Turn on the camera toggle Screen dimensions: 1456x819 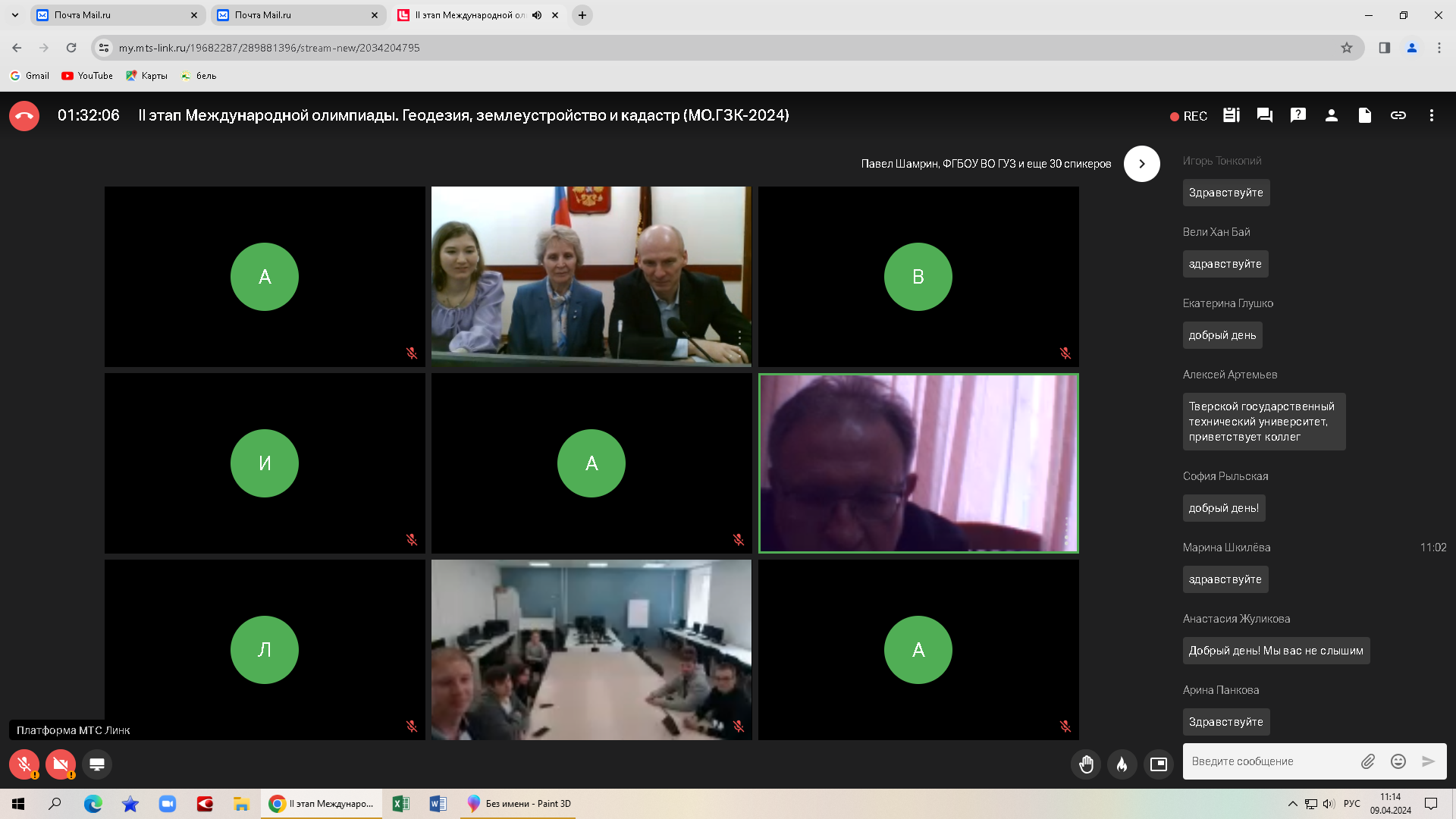pos(61,764)
